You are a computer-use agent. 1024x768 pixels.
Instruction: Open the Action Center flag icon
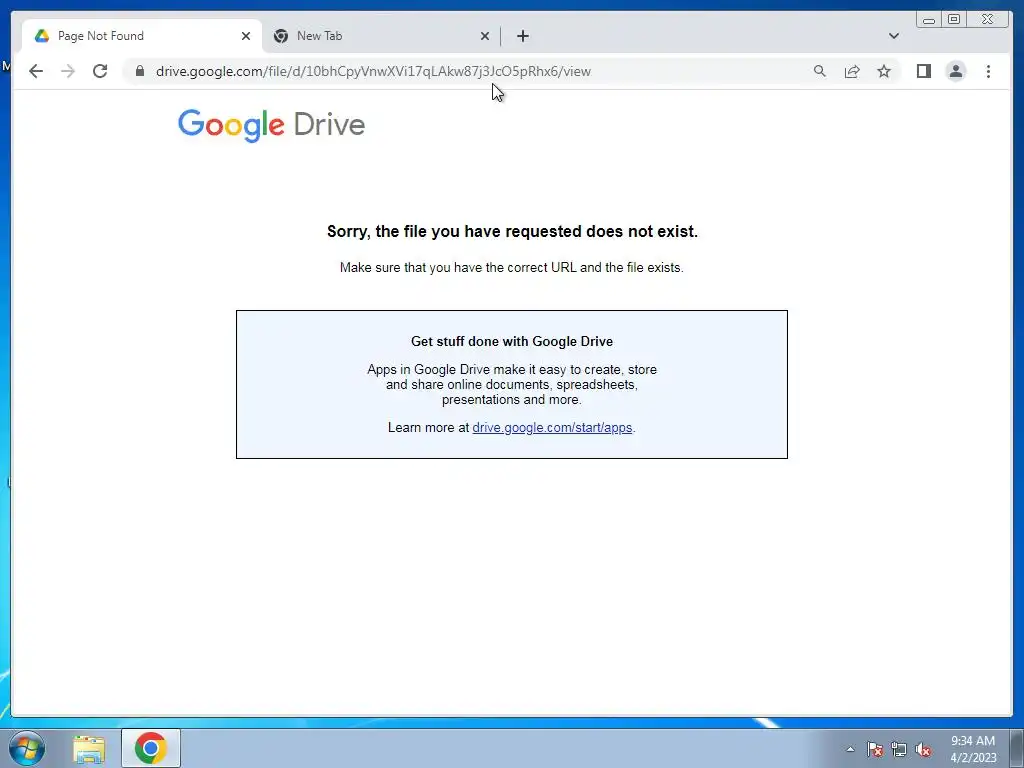875,749
